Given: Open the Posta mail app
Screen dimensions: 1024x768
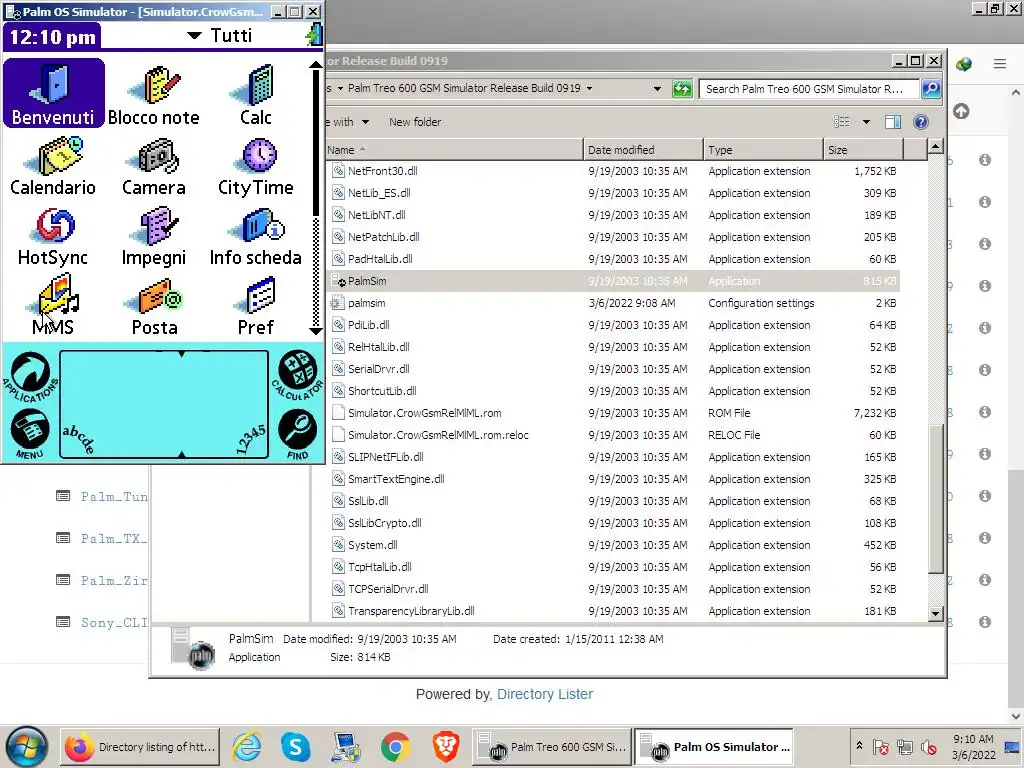Looking at the screenshot, I should point(155,306).
